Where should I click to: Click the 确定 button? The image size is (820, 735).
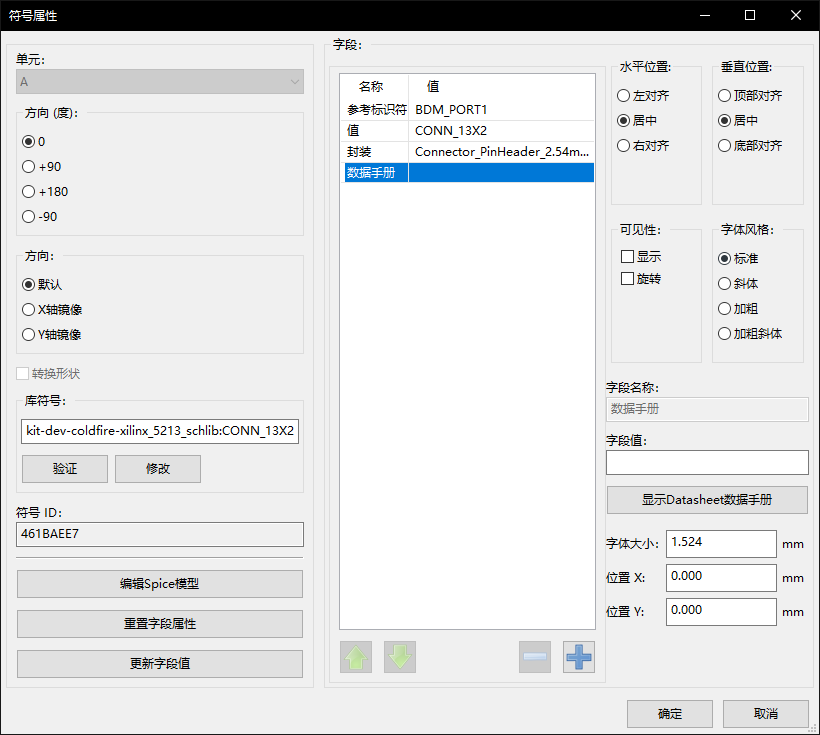[669, 714]
